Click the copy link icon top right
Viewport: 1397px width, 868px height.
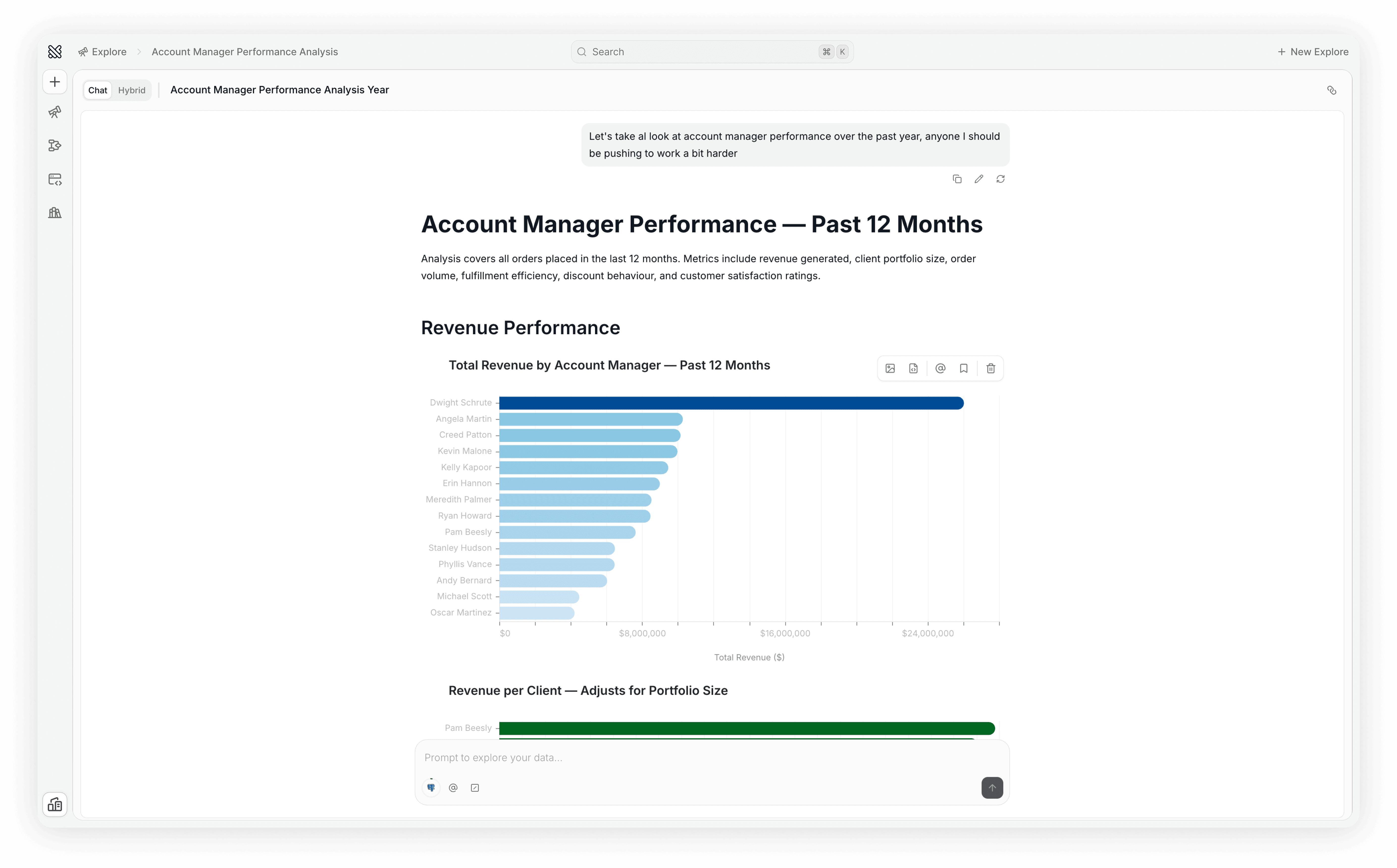point(1332,90)
